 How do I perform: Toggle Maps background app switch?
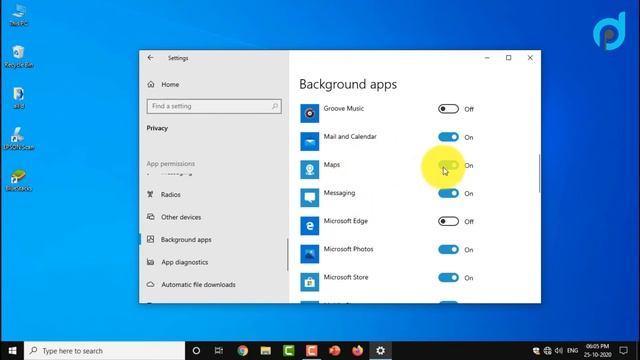point(448,165)
